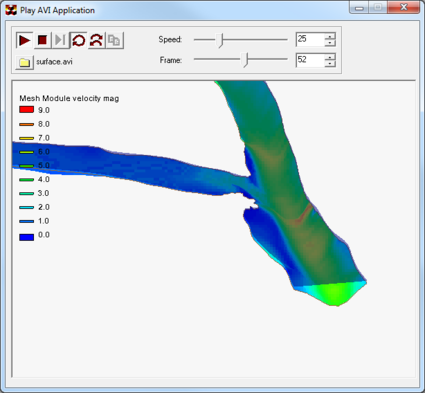Decrease Frame with the down spinner arrow

click(330, 64)
